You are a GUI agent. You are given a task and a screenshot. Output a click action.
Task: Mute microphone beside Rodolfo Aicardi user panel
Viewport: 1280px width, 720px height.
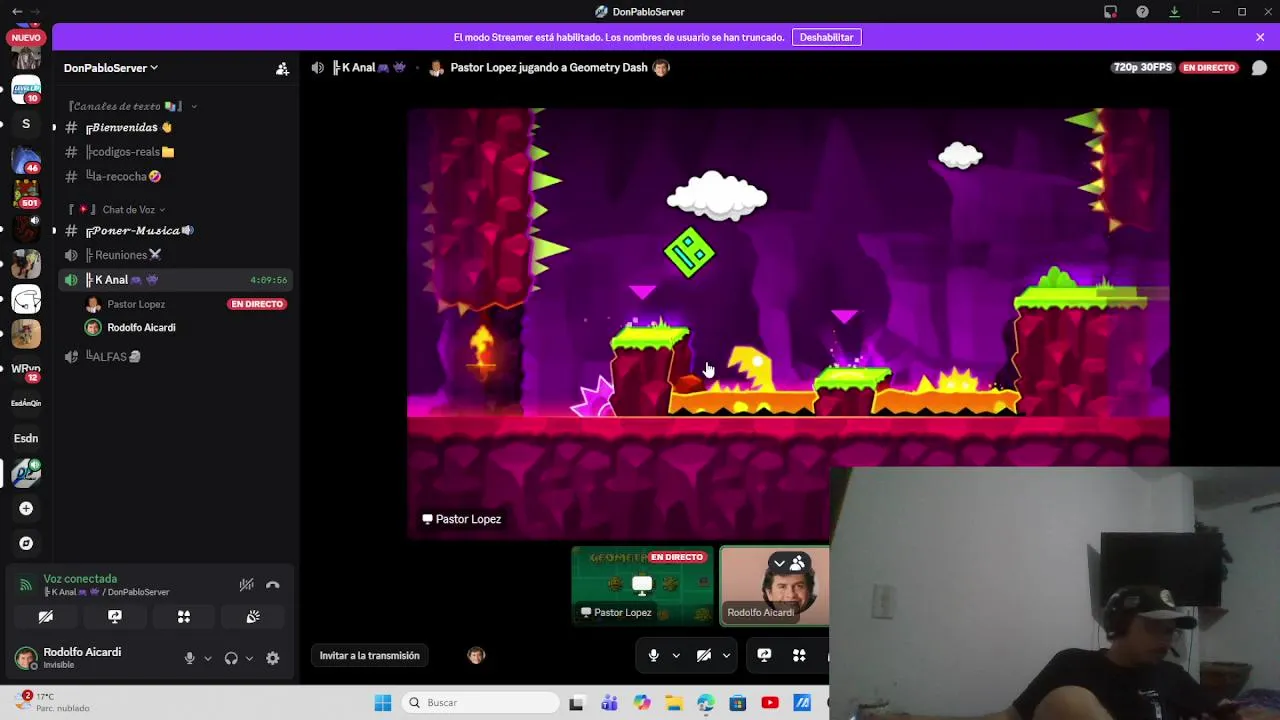(189, 658)
